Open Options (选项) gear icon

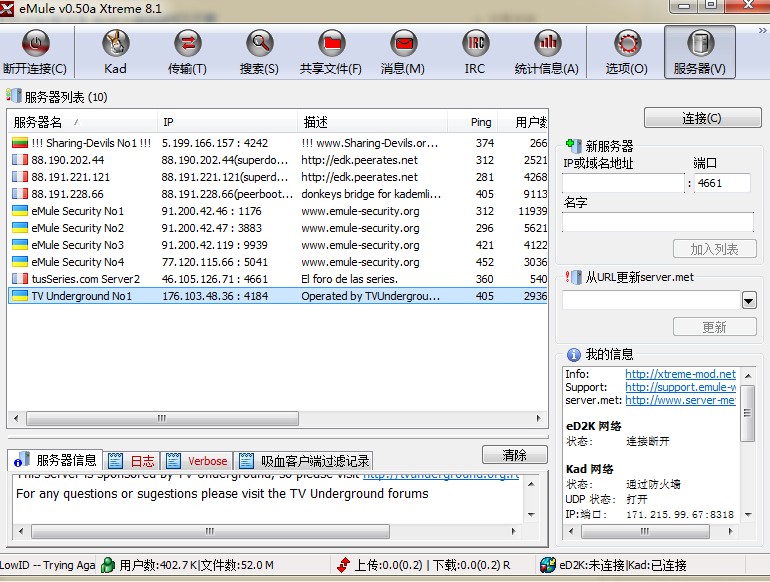coord(627,43)
